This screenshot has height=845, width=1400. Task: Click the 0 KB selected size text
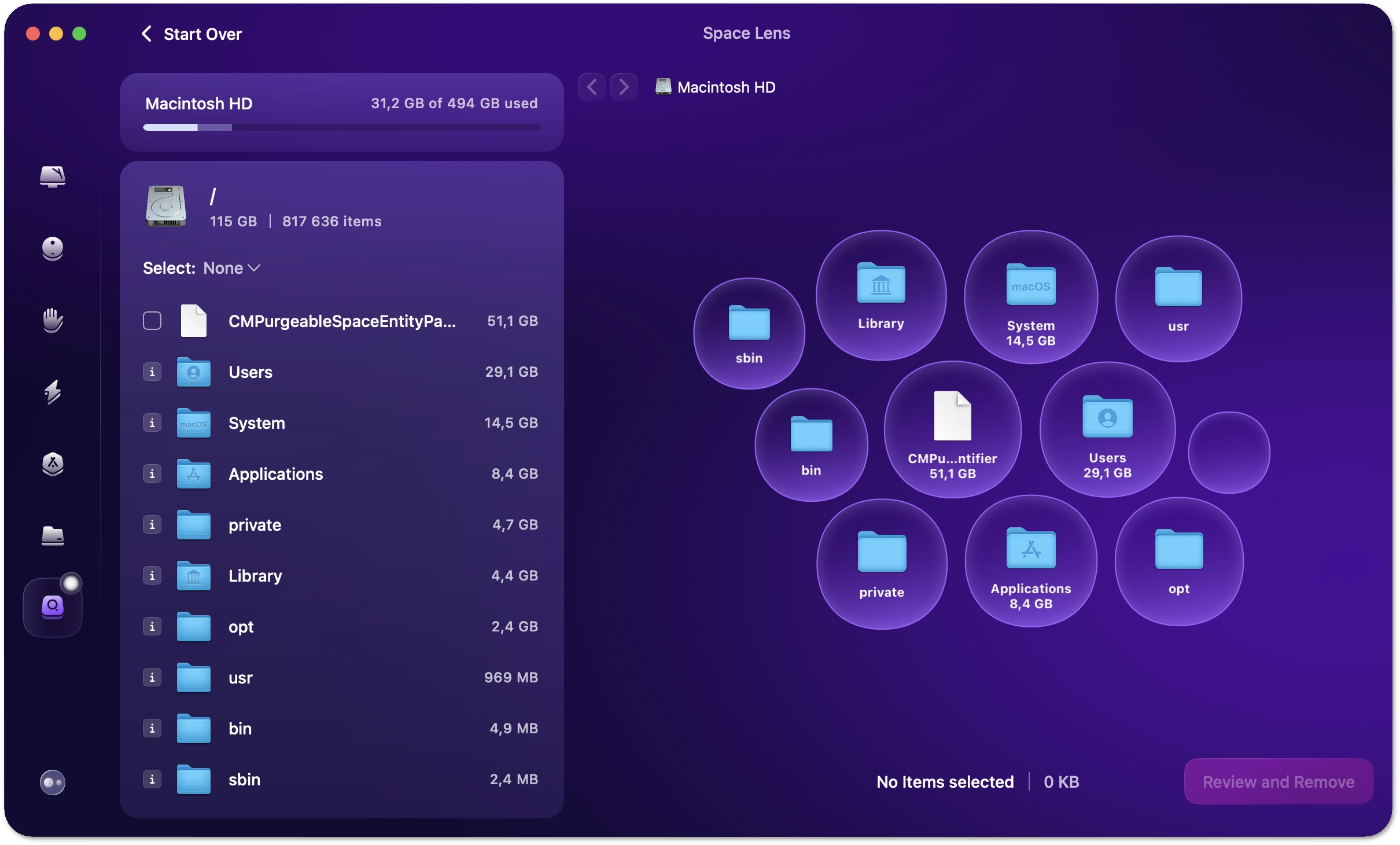[1062, 782]
